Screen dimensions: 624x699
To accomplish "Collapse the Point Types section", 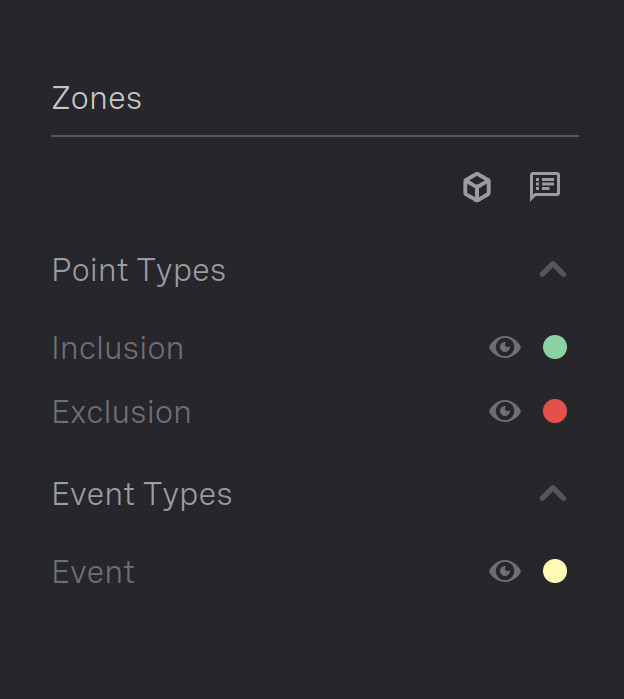I will pyautogui.click(x=553, y=270).
